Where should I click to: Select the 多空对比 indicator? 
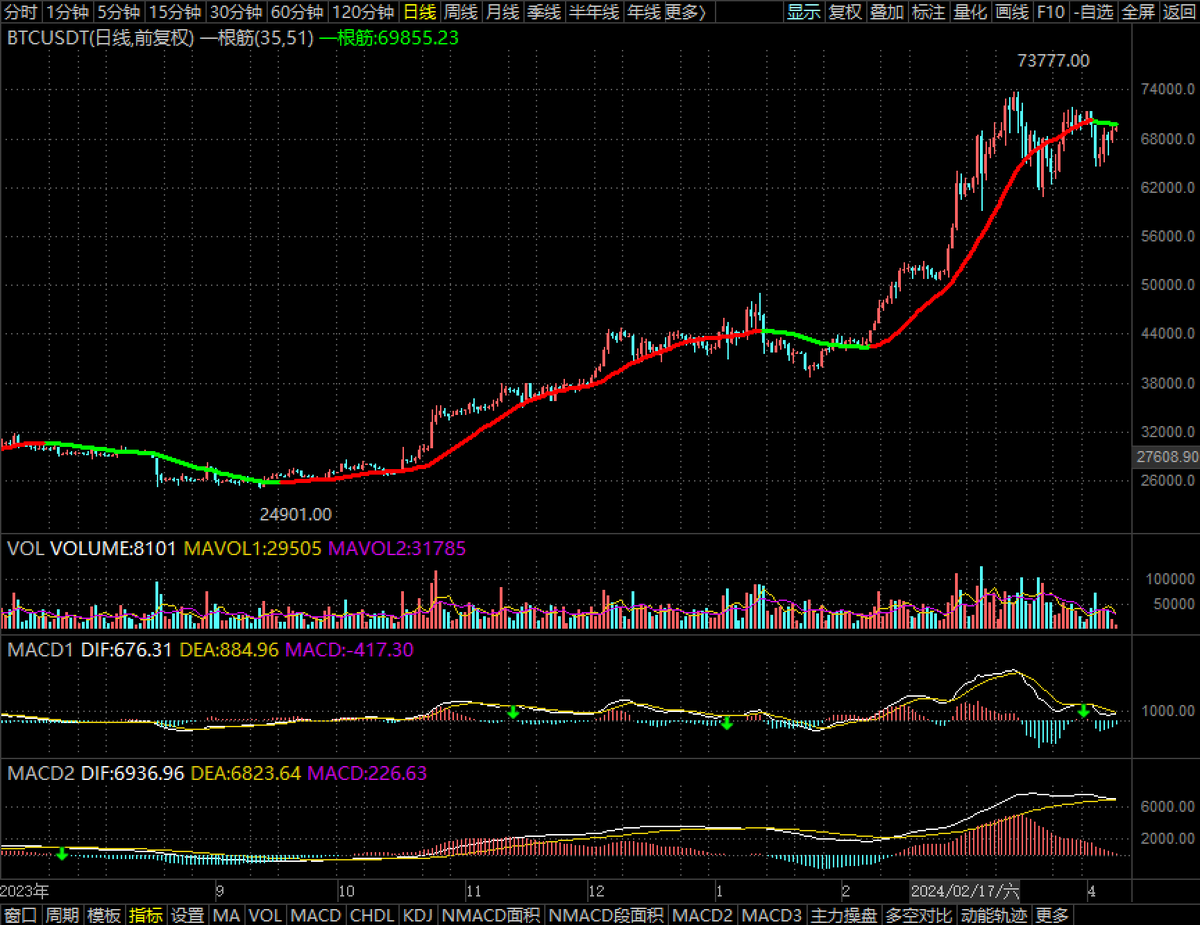[x=919, y=915]
